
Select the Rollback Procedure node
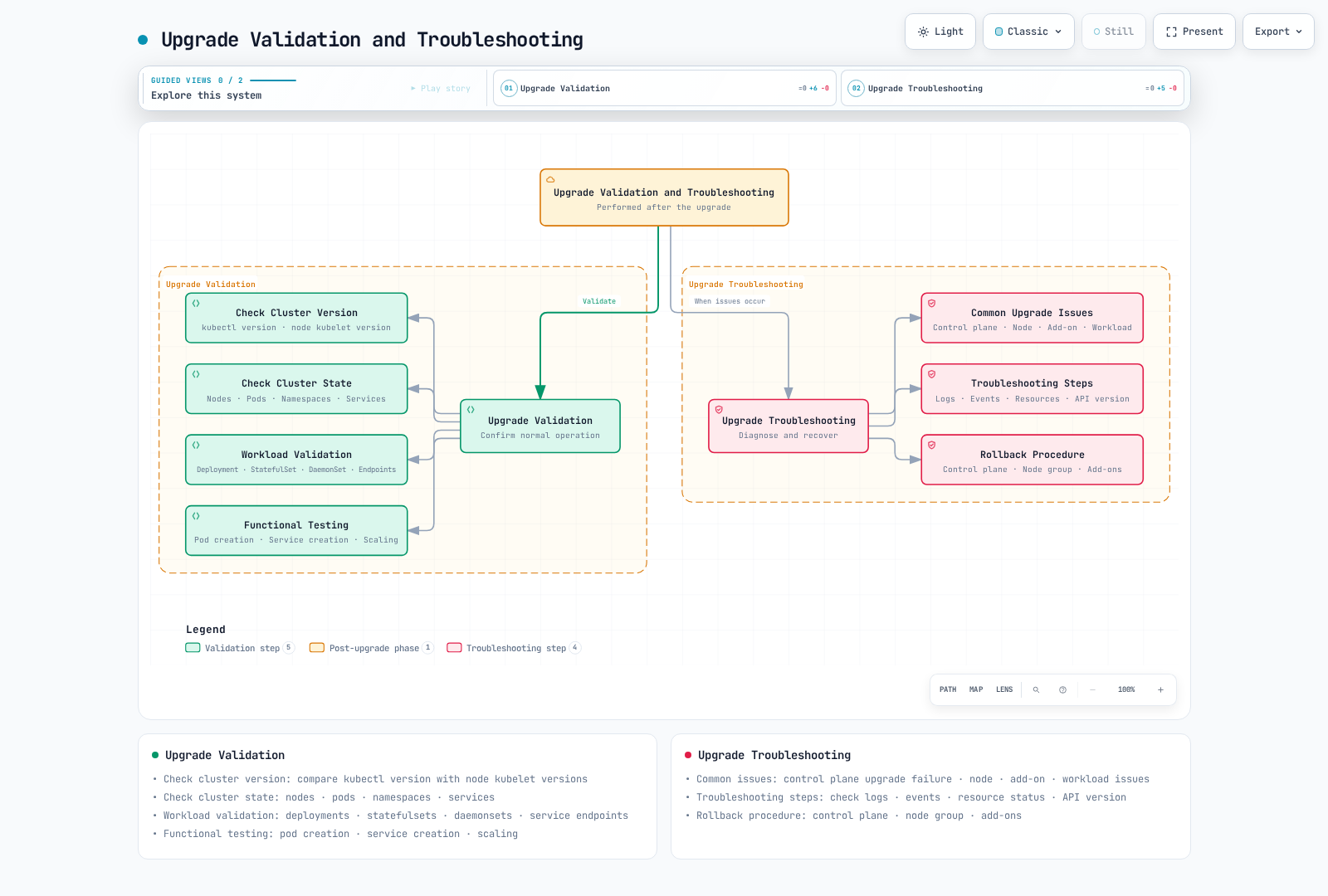pos(1033,460)
